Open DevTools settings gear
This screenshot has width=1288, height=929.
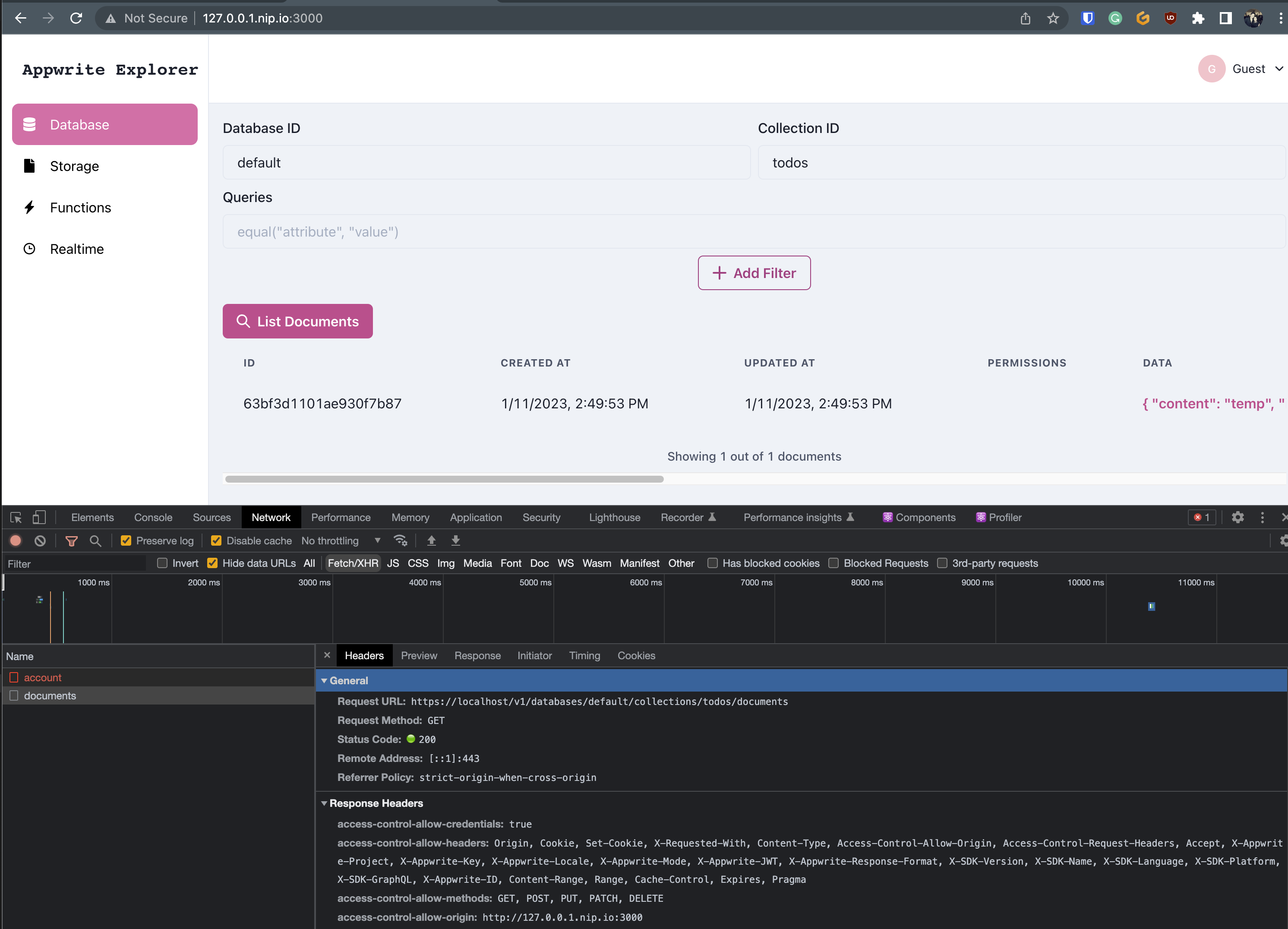pyautogui.click(x=1238, y=517)
